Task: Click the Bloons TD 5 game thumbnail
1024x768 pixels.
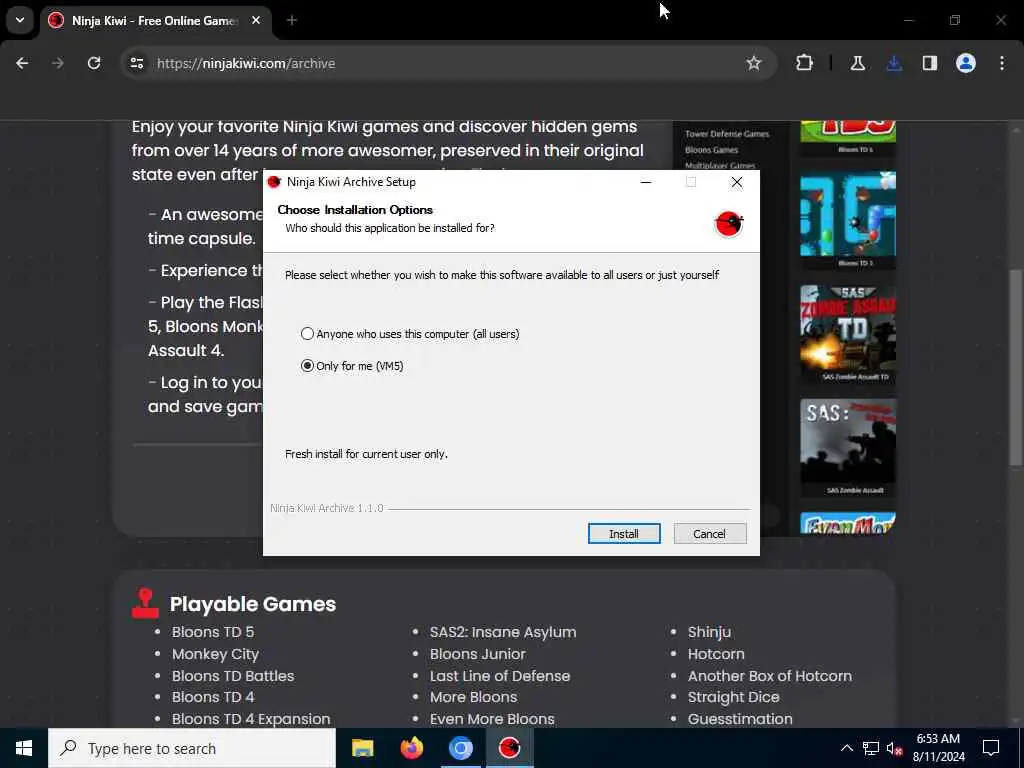Action: click(848, 219)
